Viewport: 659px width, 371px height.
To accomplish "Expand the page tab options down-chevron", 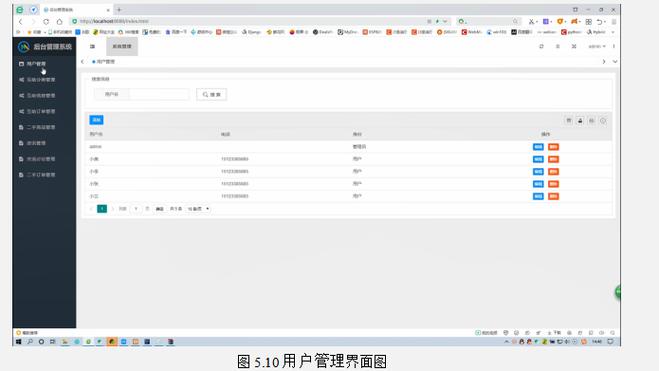I will (615, 62).
